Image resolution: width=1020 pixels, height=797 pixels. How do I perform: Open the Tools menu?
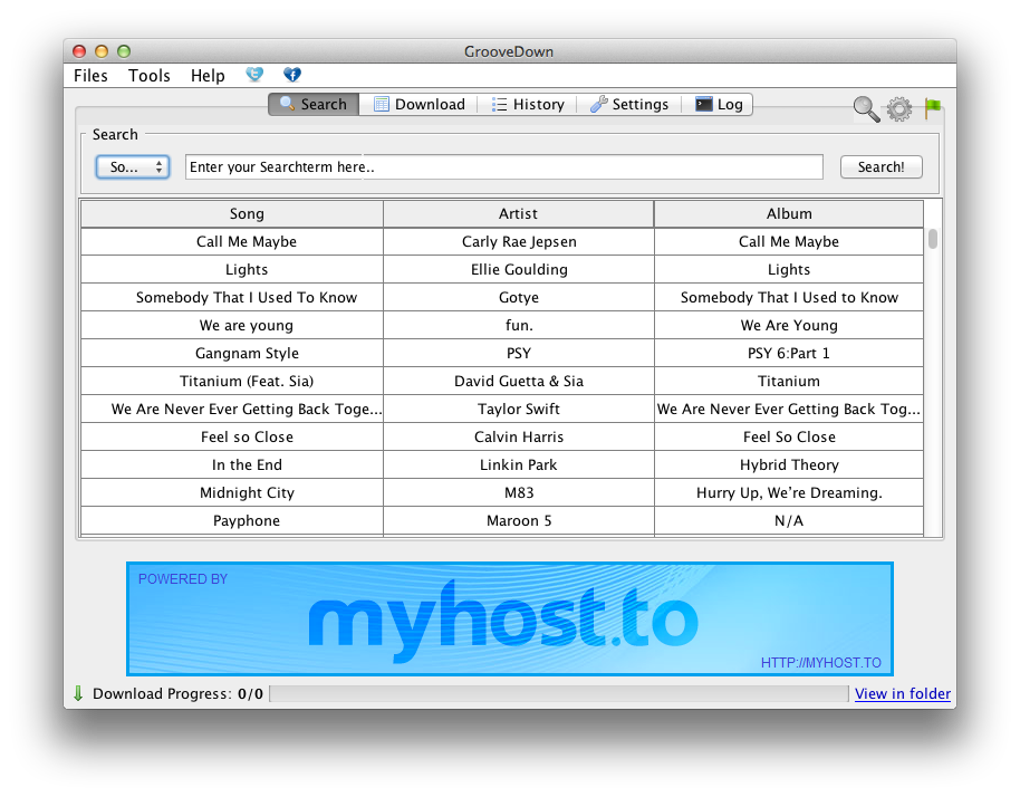(x=149, y=75)
